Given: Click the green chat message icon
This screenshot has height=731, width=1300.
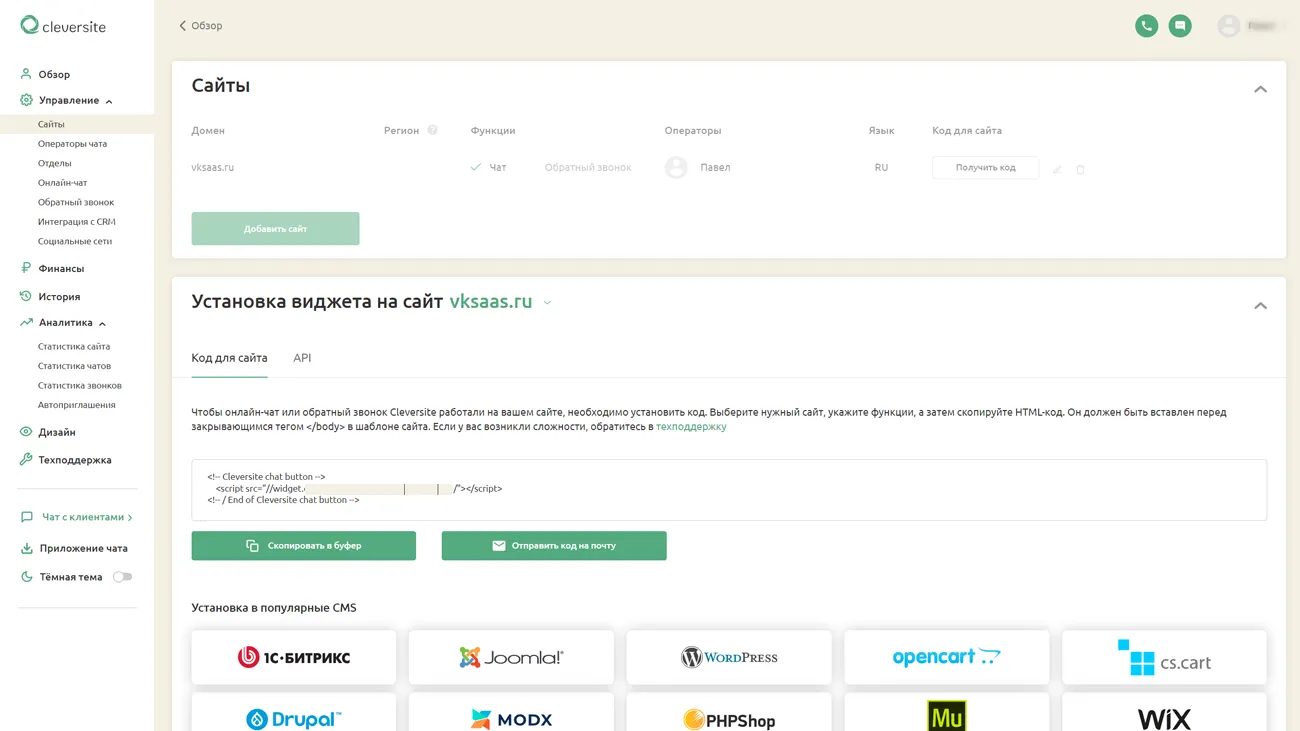Looking at the screenshot, I should coord(1180,26).
